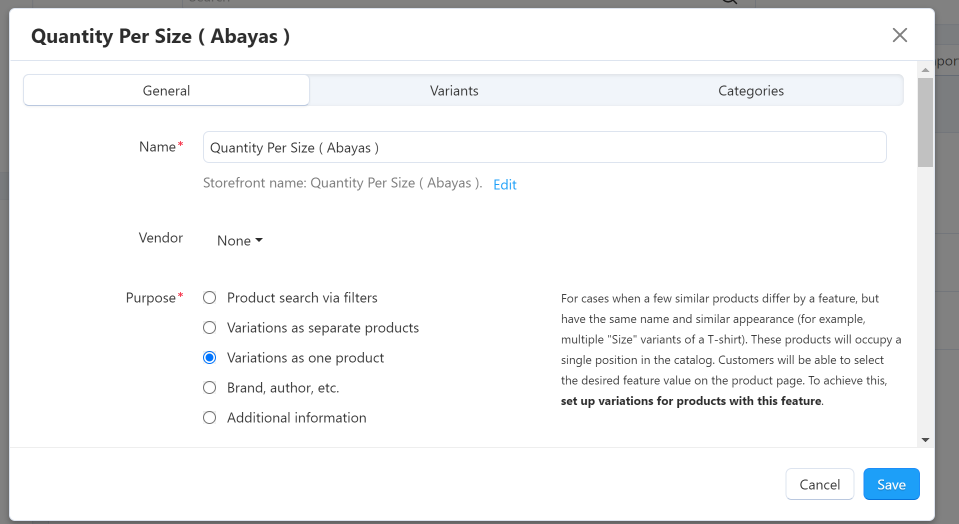
Task: Click into the Name input field
Action: 544,147
